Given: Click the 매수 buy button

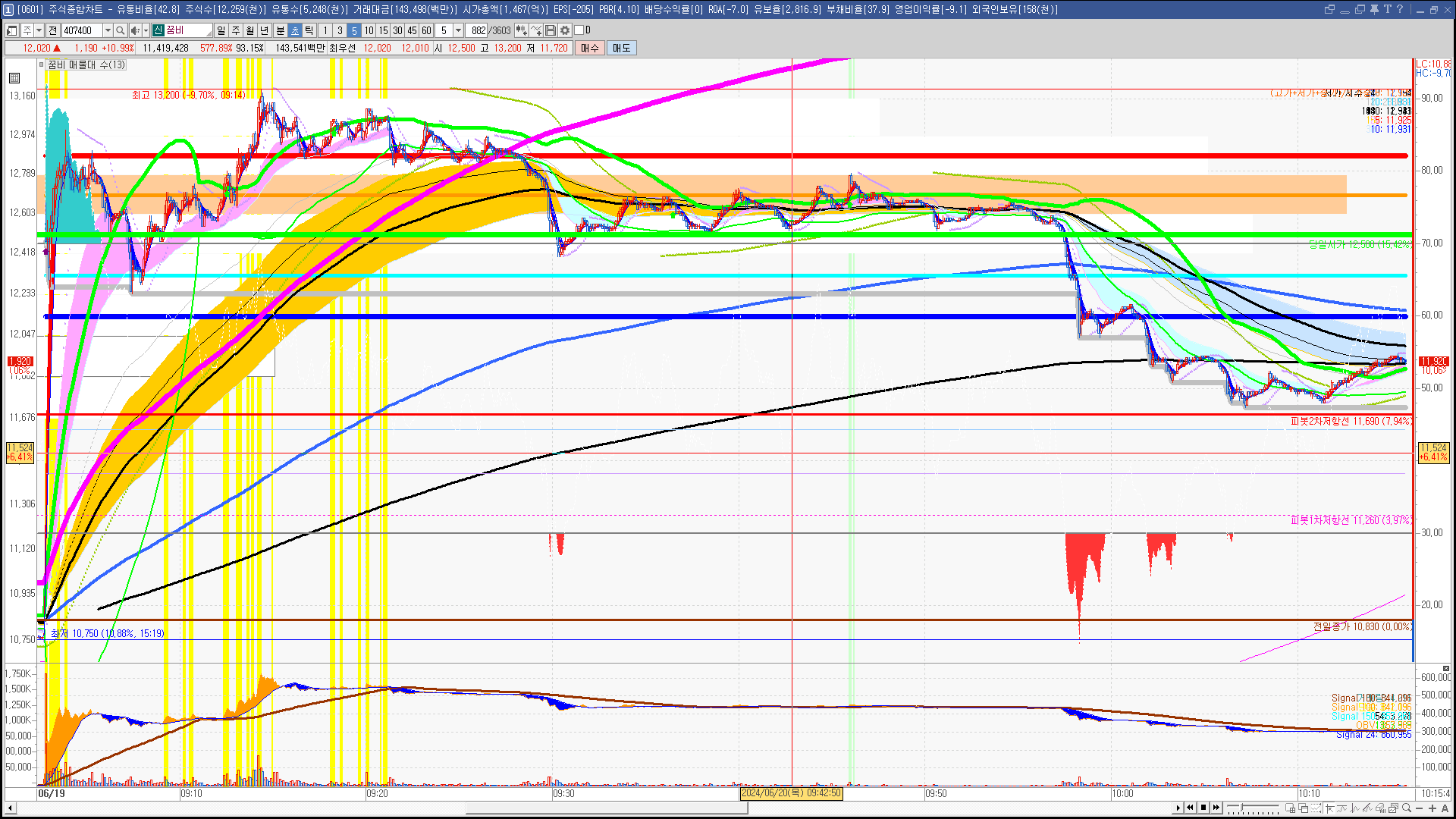Looking at the screenshot, I should coord(589,48).
